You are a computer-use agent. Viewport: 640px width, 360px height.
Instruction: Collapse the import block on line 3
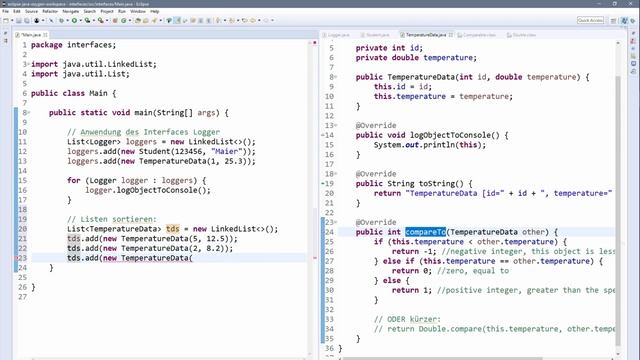[29, 64]
